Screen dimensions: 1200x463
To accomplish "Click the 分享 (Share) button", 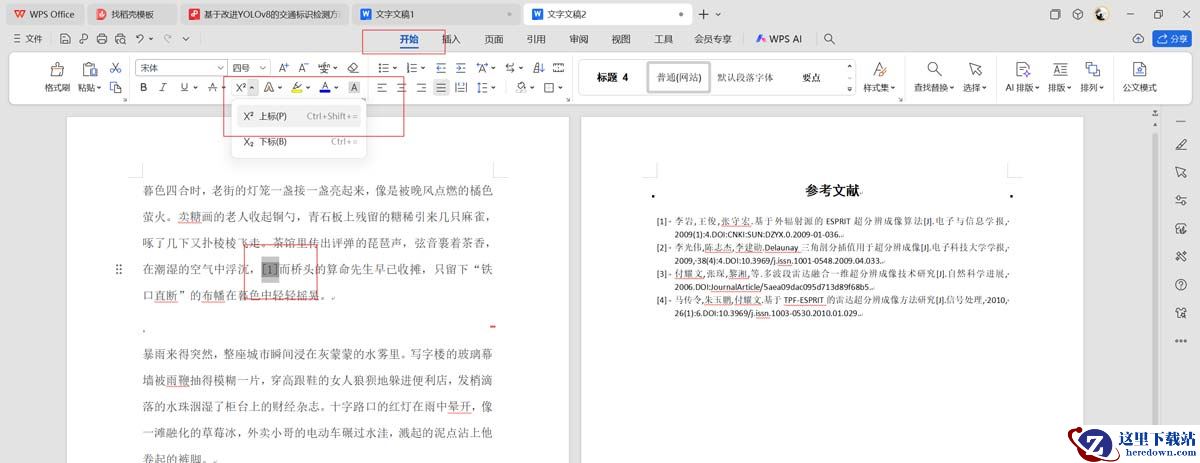I will [x=1172, y=39].
